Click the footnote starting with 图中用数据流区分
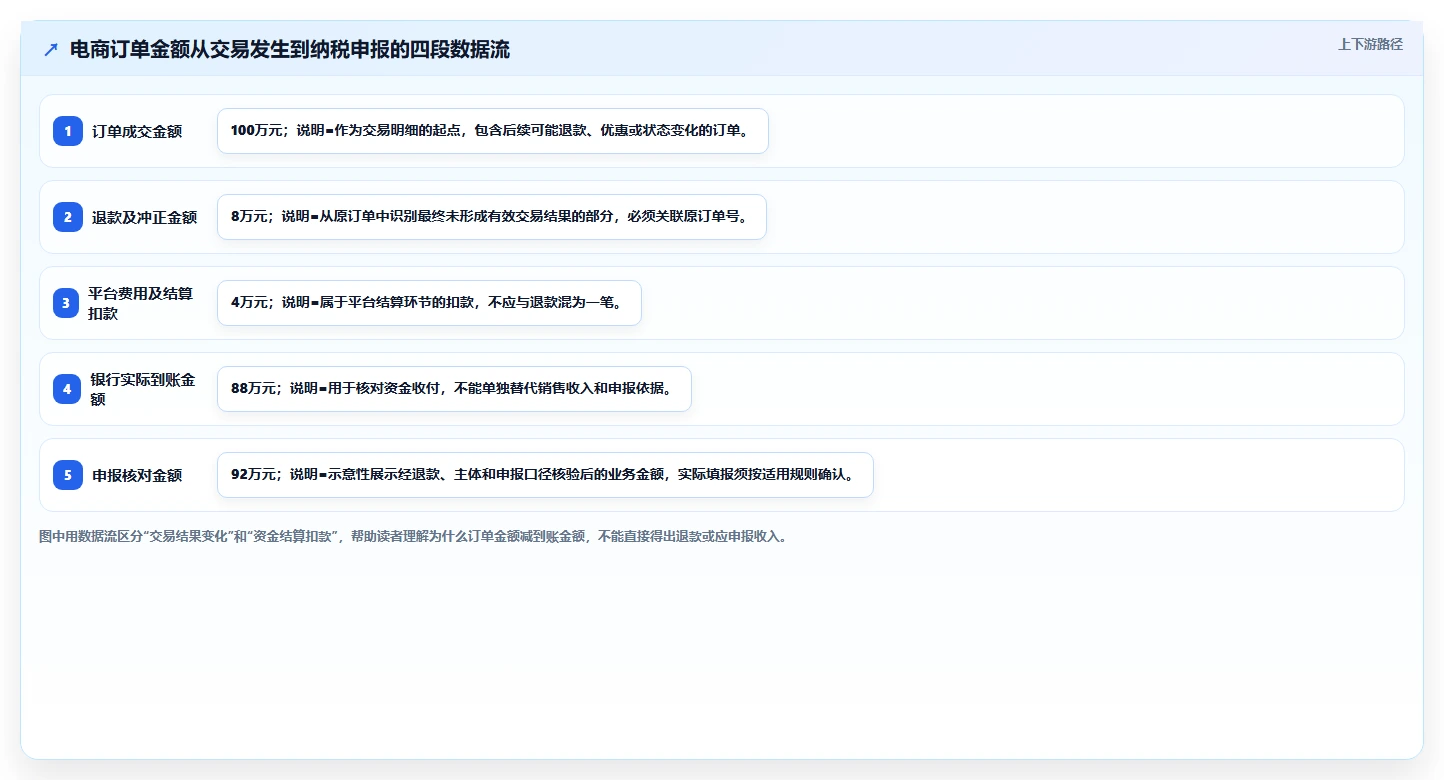Image resolution: width=1444 pixels, height=780 pixels. [x=413, y=537]
